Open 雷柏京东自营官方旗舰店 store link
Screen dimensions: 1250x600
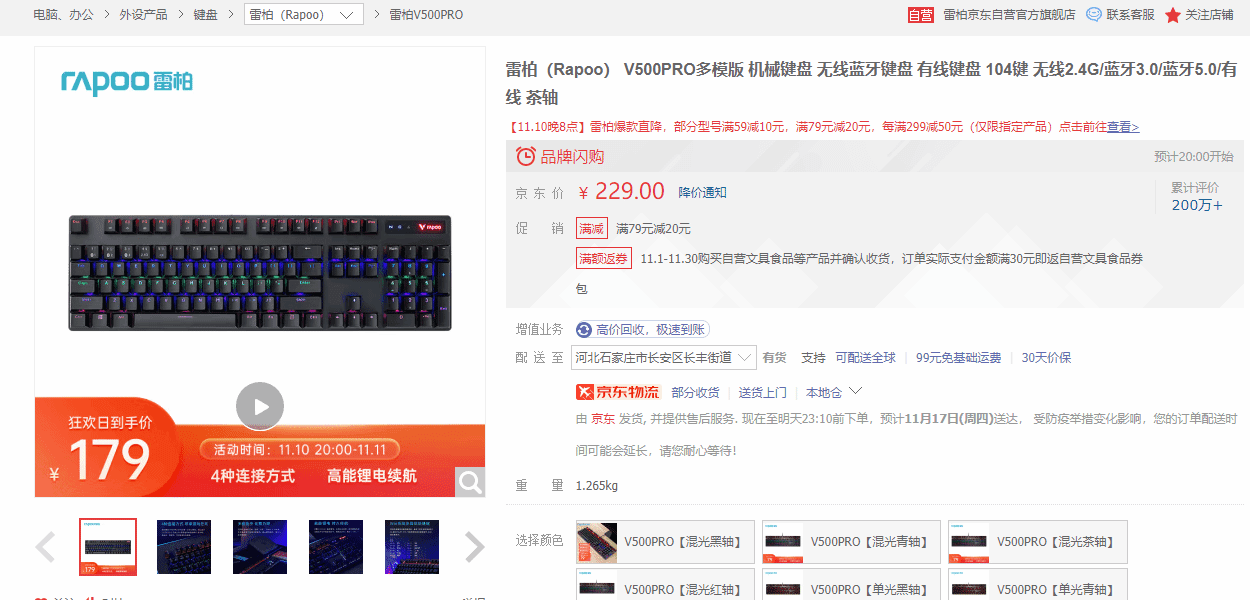pyautogui.click(x=1010, y=15)
